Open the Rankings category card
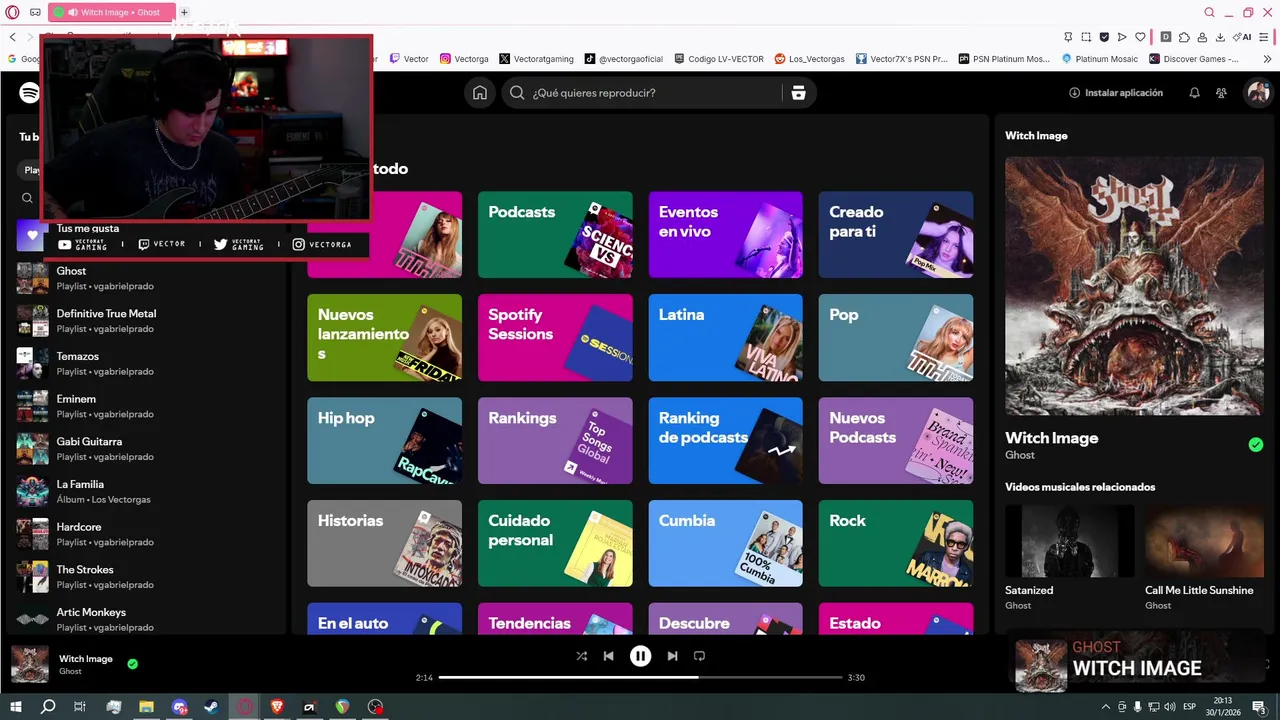Image resolution: width=1280 pixels, height=720 pixels. click(555, 441)
